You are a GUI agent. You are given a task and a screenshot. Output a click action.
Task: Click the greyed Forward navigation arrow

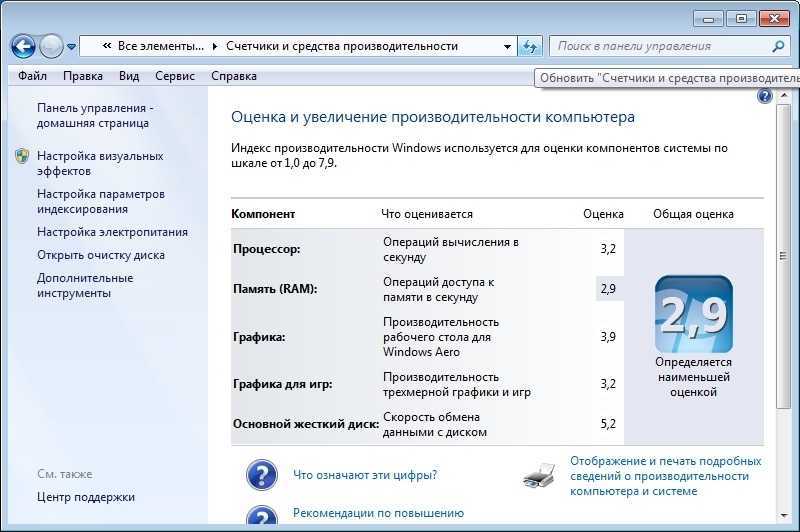(x=51, y=46)
